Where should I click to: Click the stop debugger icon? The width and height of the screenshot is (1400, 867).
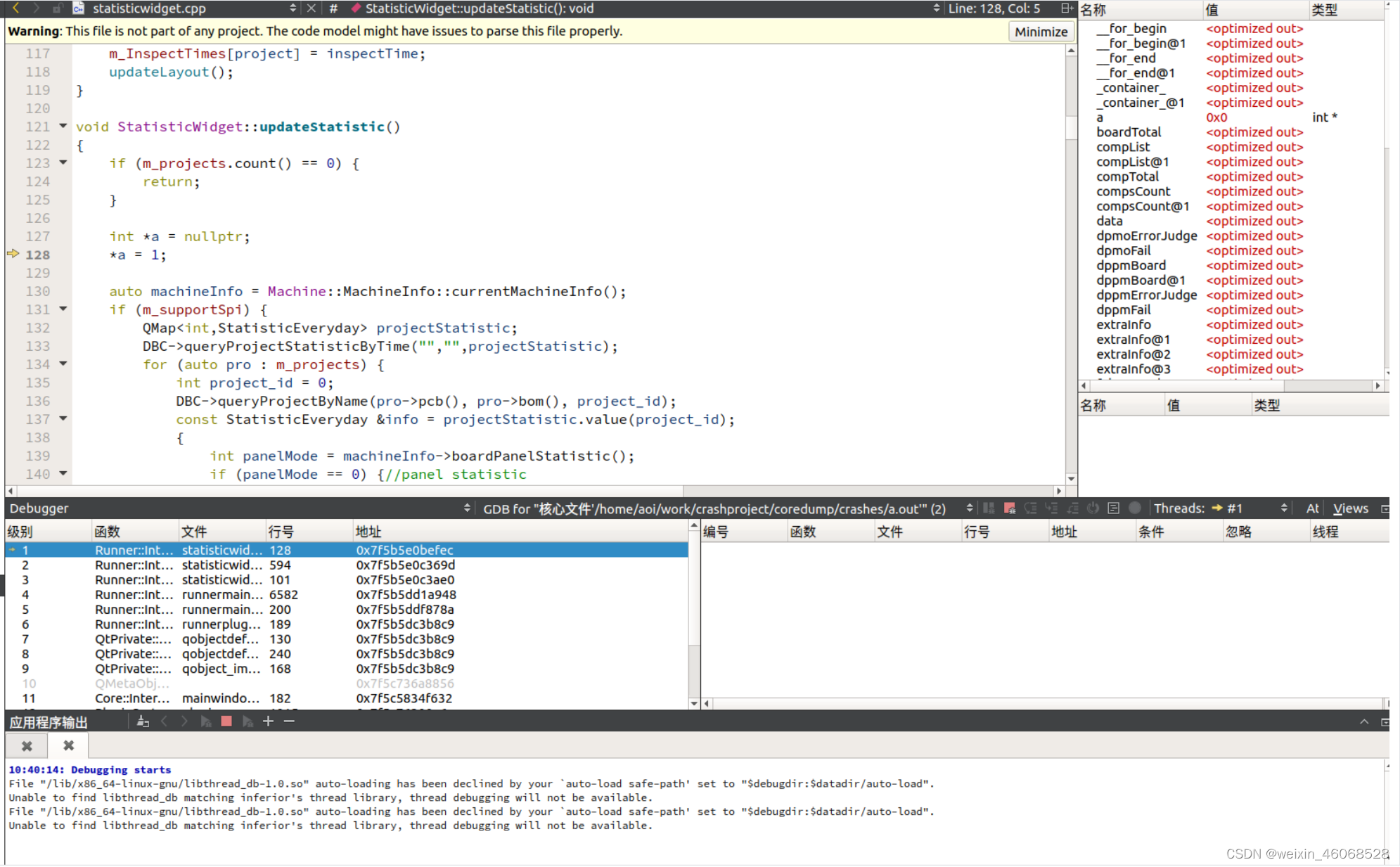1010,508
